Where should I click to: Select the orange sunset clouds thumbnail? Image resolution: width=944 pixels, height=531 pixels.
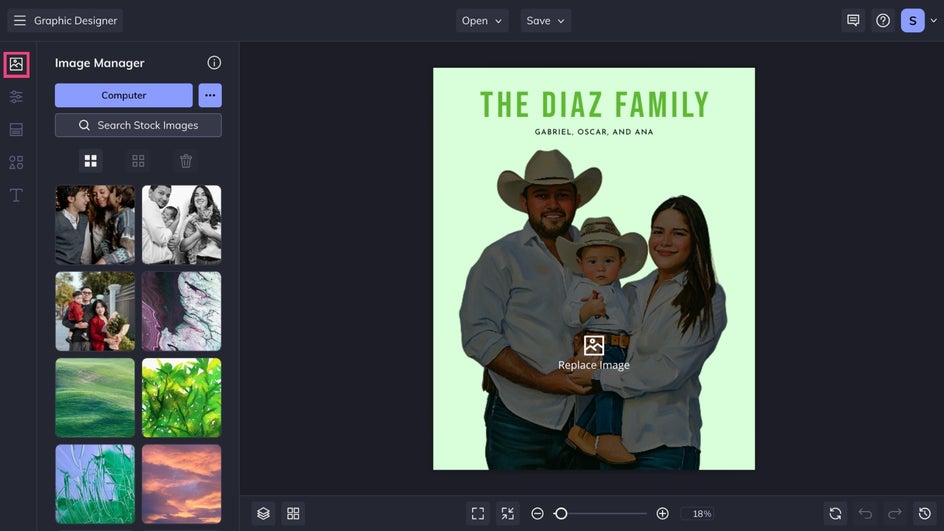pyautogui.click(x=181, y=484)
